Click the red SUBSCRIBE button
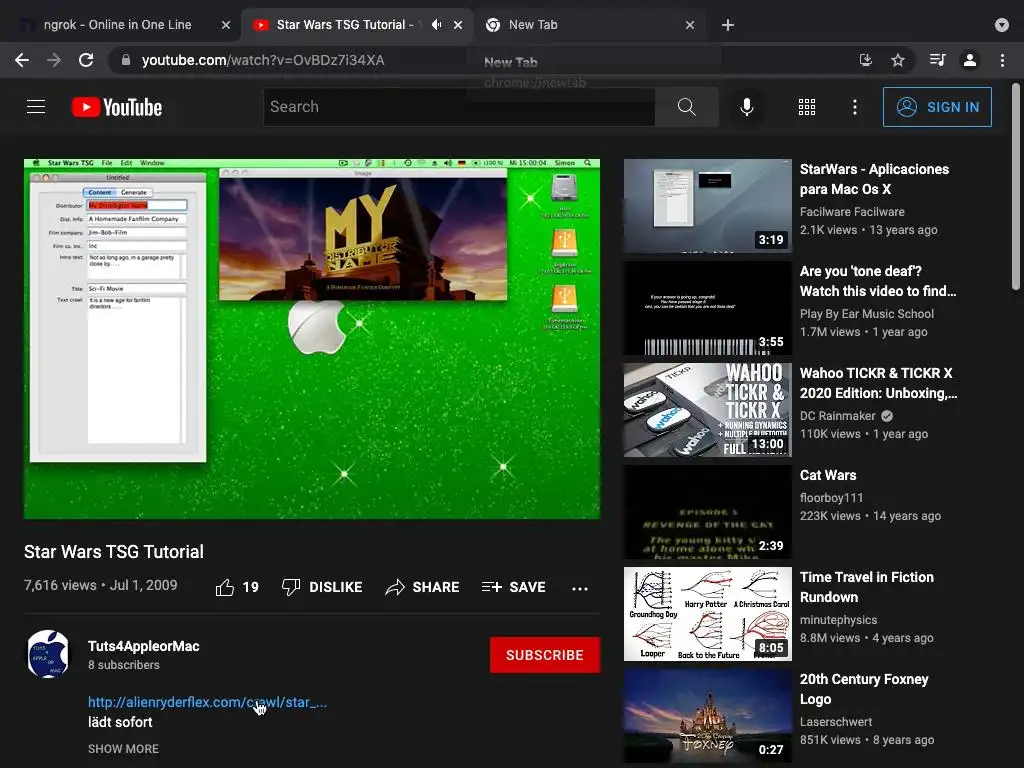Screen dimensions: 1024x768 545,654
